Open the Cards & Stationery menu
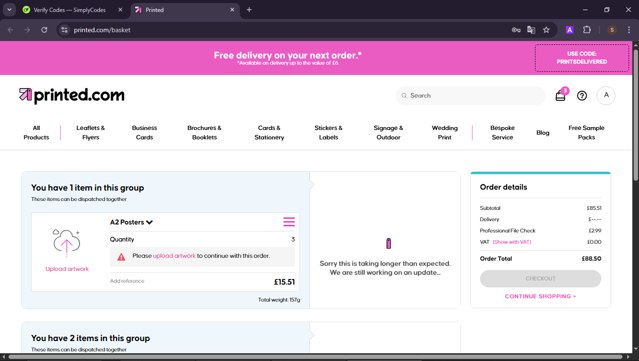The width and height of the screenshot is (639, 361). click(x=269, y=132)
